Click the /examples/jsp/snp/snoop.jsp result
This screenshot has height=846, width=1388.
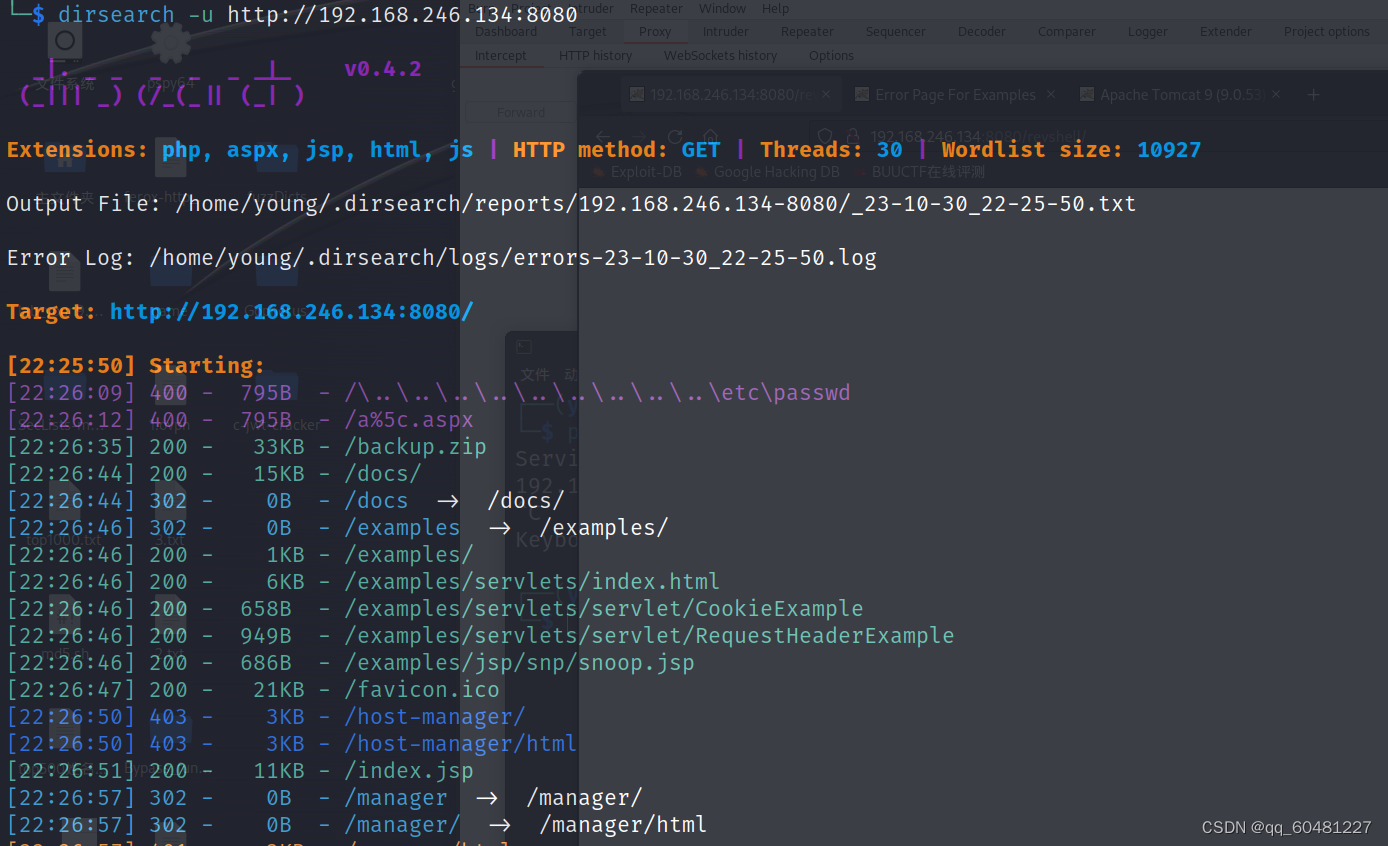pos(350,663)
